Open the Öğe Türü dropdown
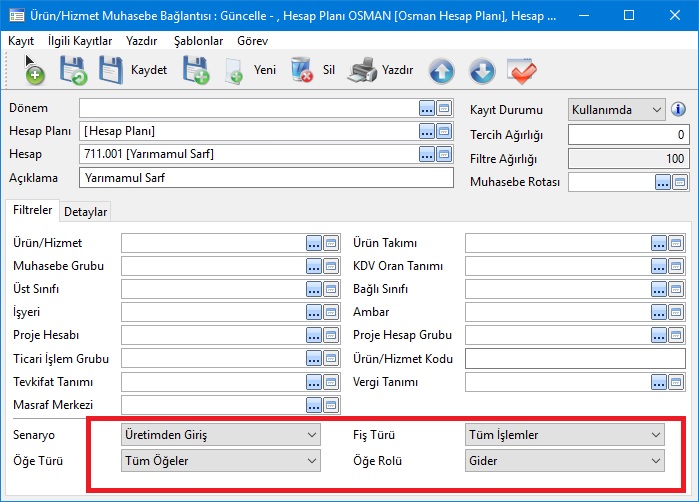The height and width of the screenshot is (502, 699). pyautogui.click(x=219, y=460)
